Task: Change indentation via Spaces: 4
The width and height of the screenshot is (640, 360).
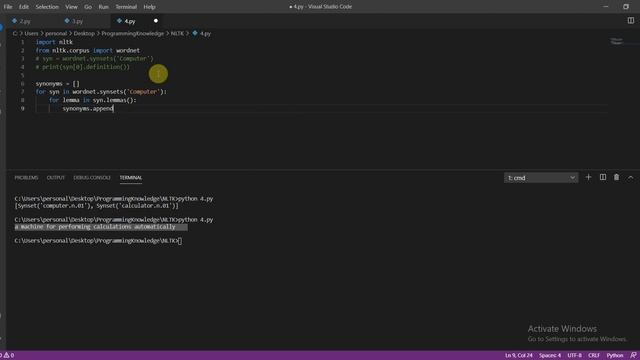Action: tap(550, 356)
